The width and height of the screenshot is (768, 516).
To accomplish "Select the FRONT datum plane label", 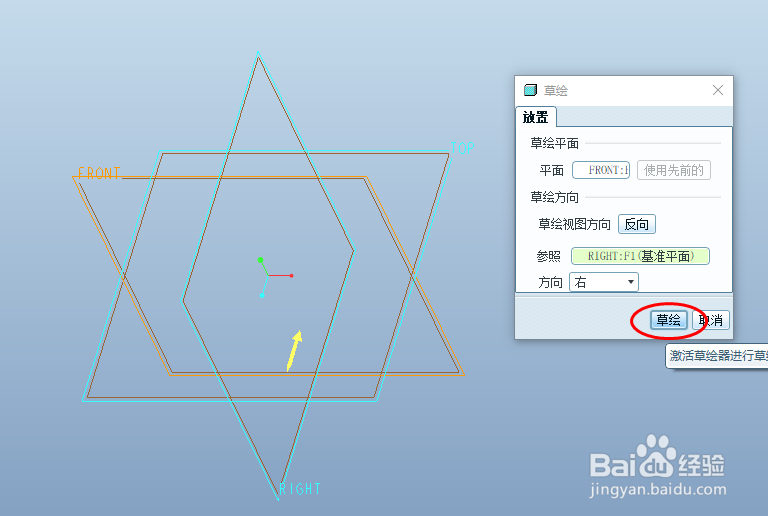I will click(x=99, y=173).
